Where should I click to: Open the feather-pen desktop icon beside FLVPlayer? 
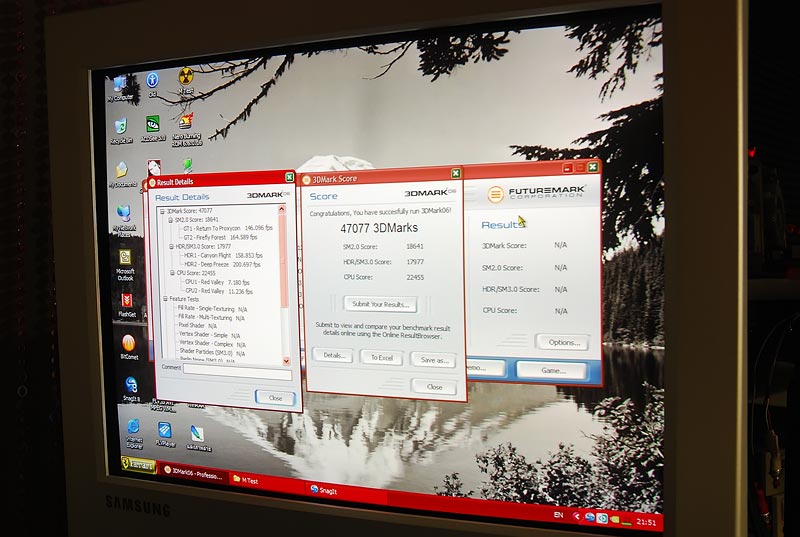(x=197, y=438)
